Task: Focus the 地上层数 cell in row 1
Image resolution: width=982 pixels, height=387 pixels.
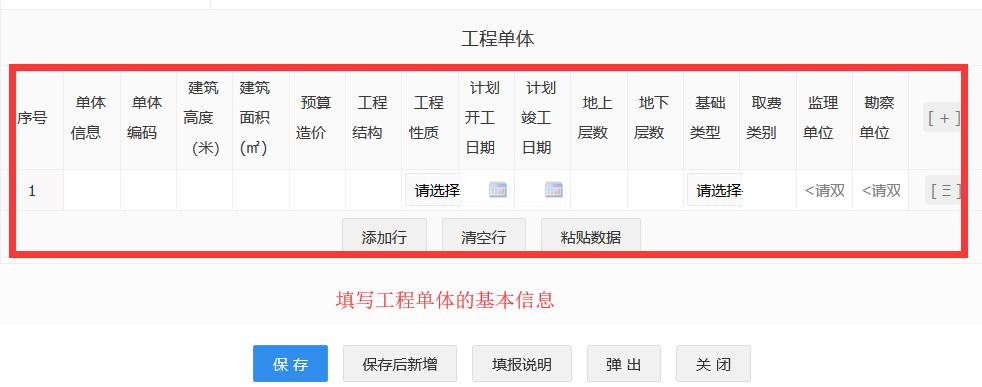Action: coord(599,190)
